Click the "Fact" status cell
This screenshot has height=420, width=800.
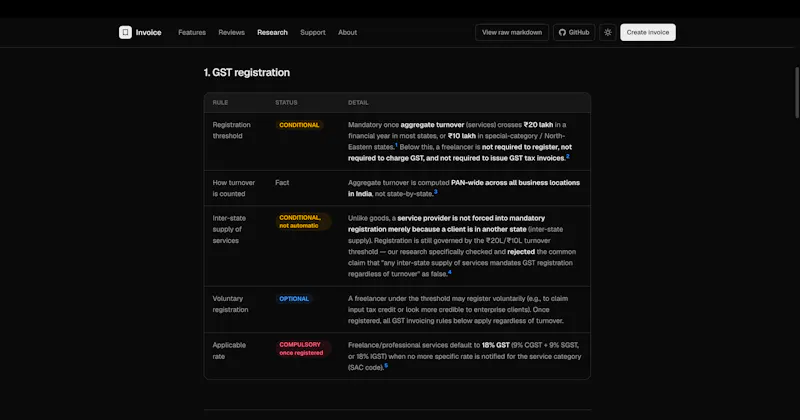(x=282, y=183)
